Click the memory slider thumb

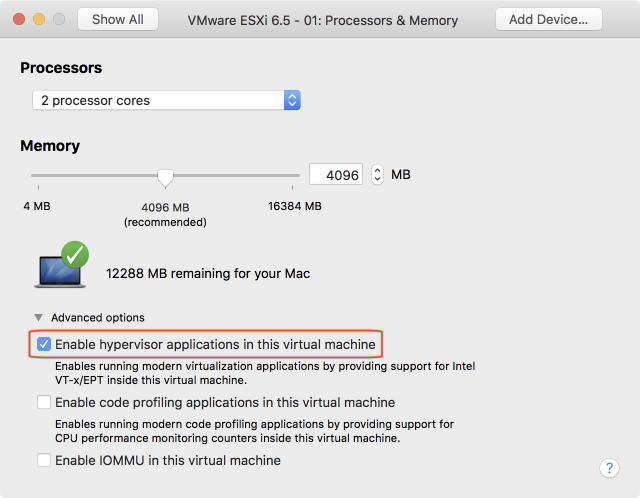pos(166,178)
